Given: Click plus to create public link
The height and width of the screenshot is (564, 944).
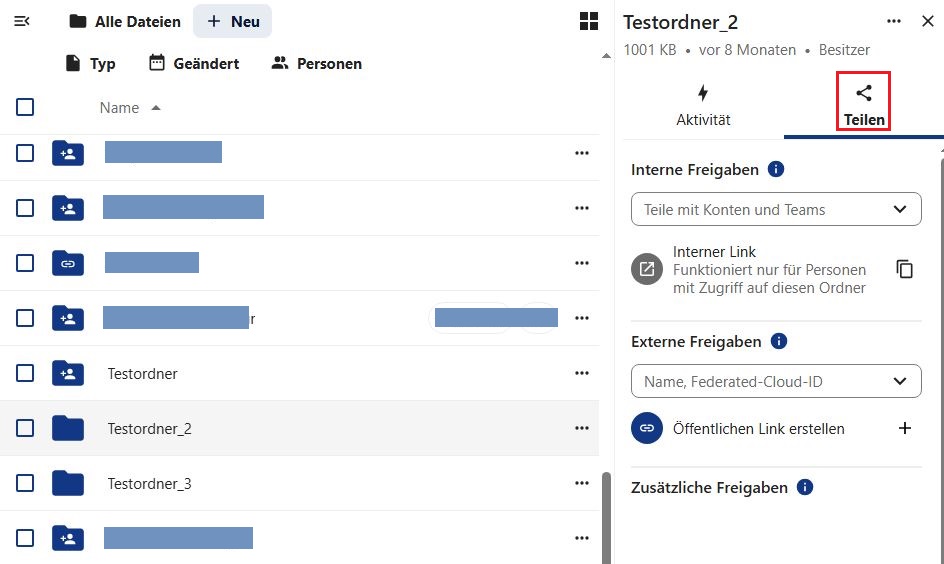Looking at the screenshot, I should tap(905, 428).
